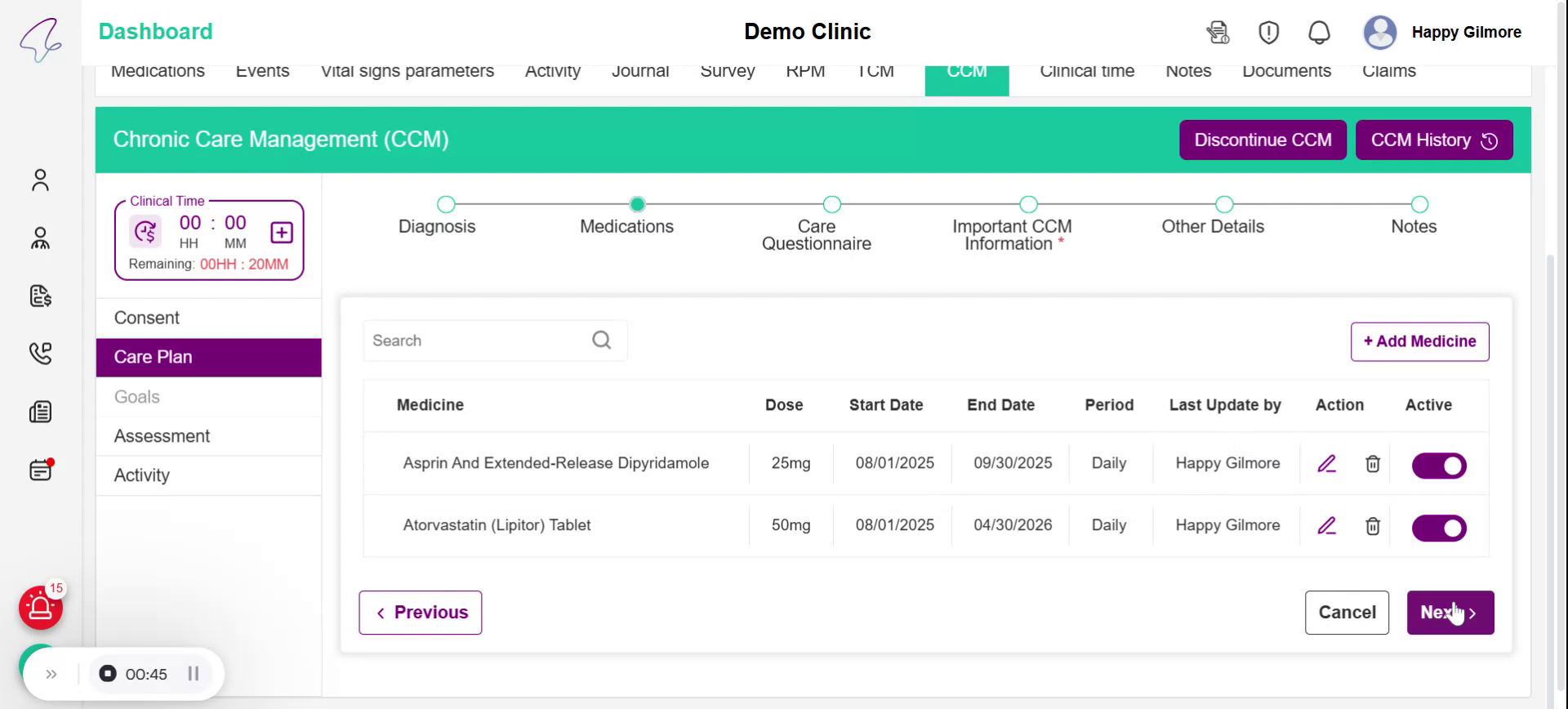Open the notifications bell
This screenshot has width=1568, height=709.
tap(1319, 33)
